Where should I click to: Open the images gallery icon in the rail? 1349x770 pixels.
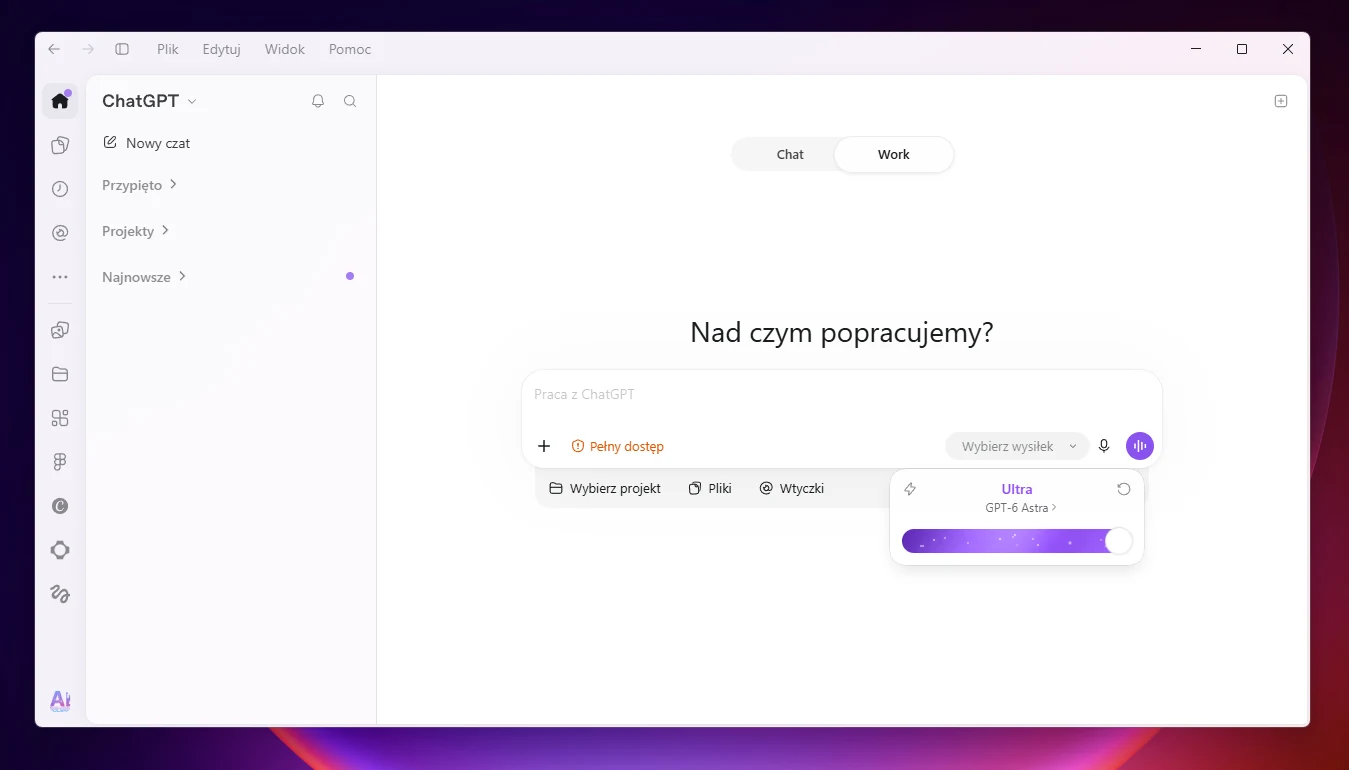tap(60, 330)
